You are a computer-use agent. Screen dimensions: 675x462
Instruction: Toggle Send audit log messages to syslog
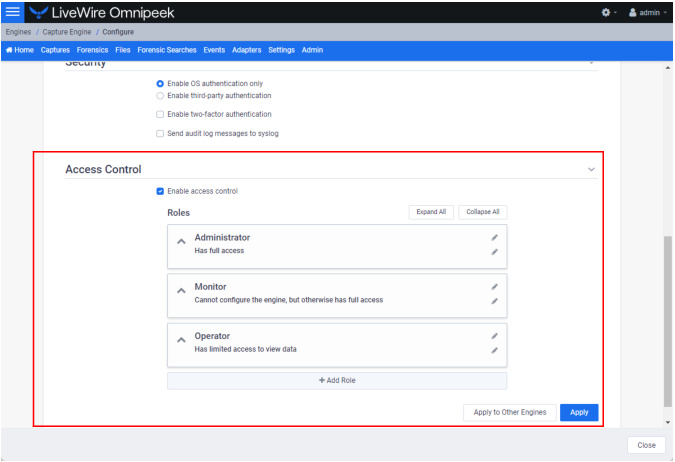point(160,133)
